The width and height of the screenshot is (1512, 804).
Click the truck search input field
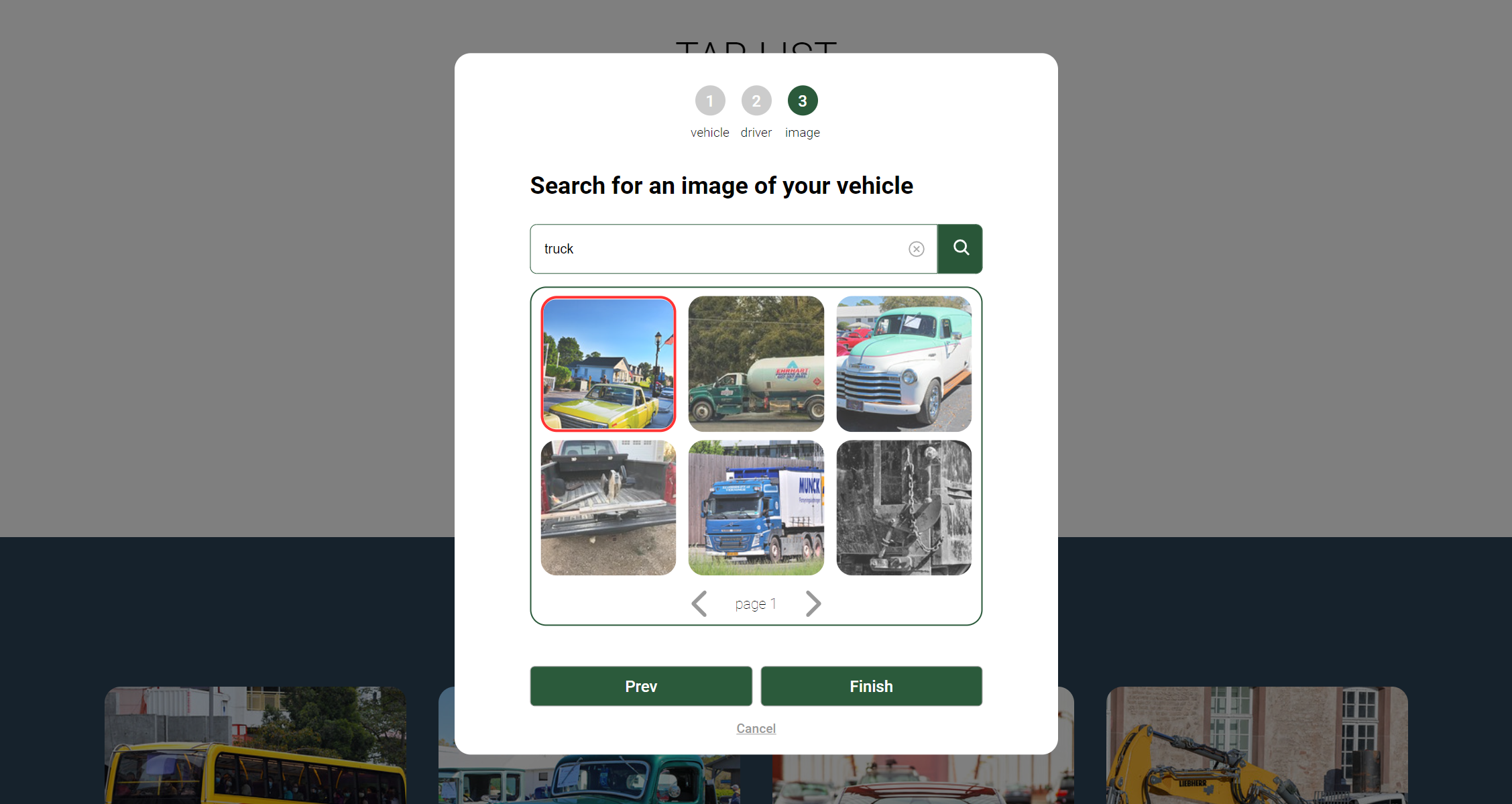pos(717,249)
